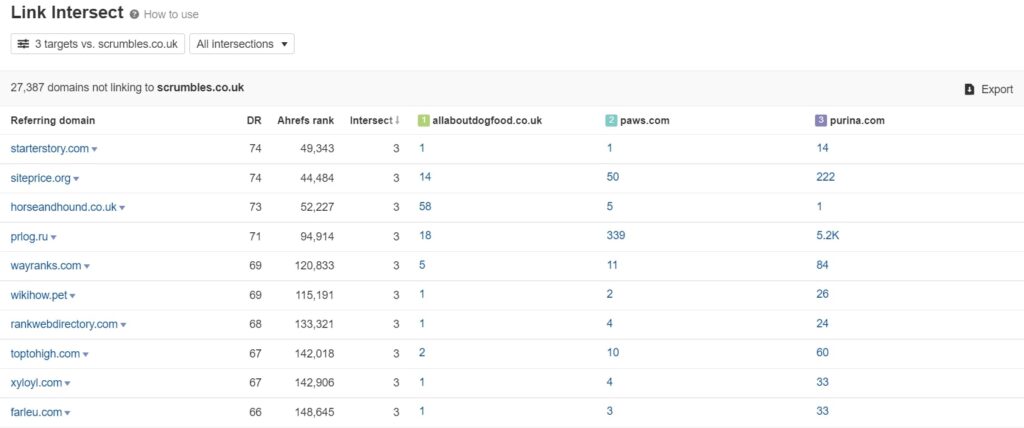Image resolution: width=1024 pixels, height=428 pixels.
Task: Expand the prlog.ru dropdown arrow
Action: tap(54, 238)
